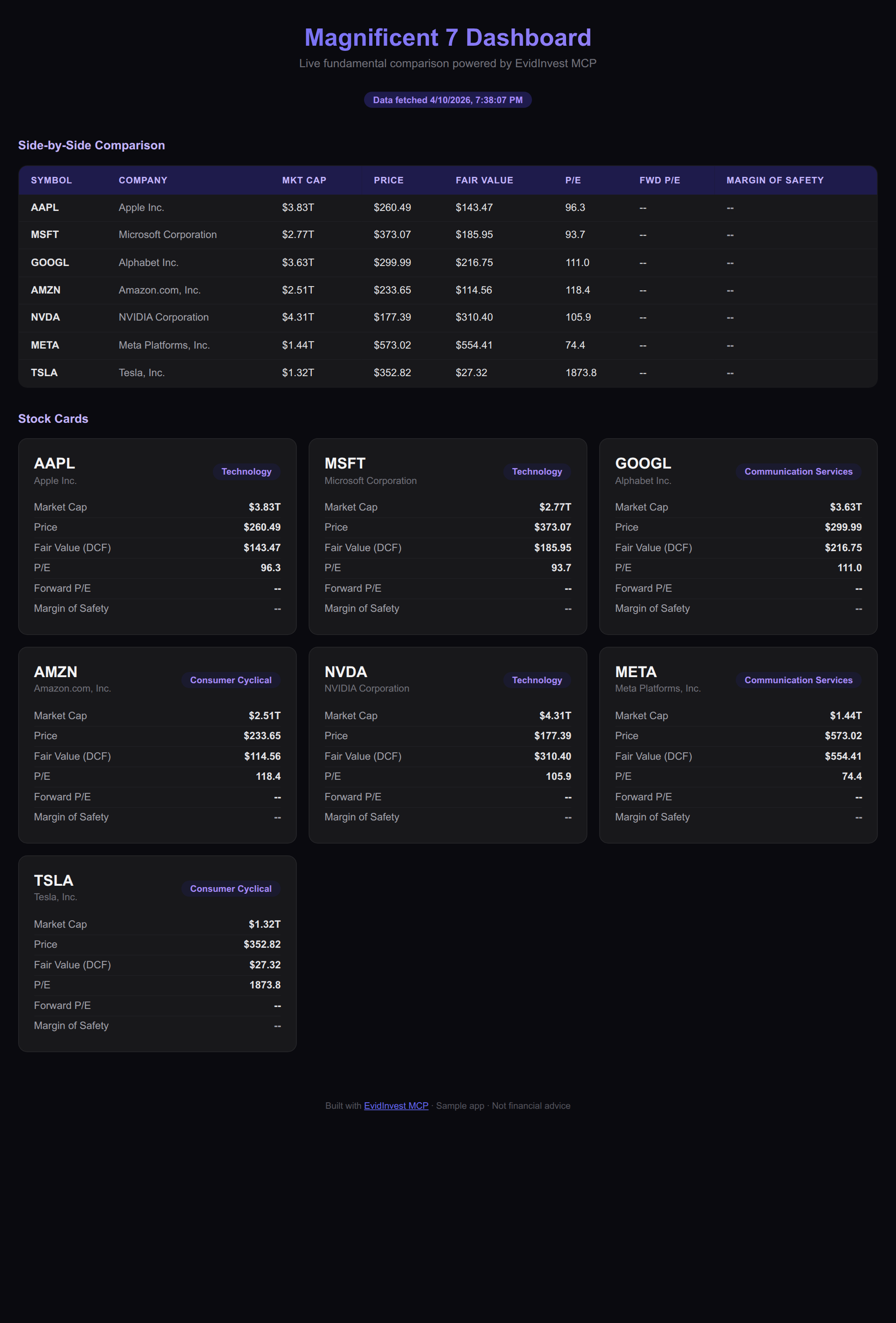896x1323 pixels.
Task: Click Communication Services badge on META card
Action: coord(798,680)
